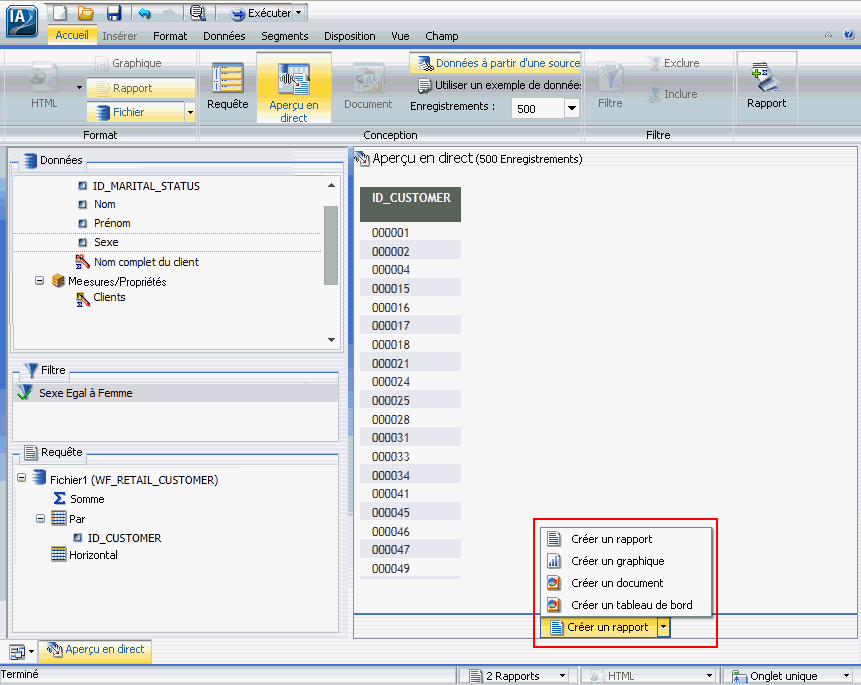861x685 pixels.
Task: Open the Enregistrements count dropdown
Action: tap(572, 108)
